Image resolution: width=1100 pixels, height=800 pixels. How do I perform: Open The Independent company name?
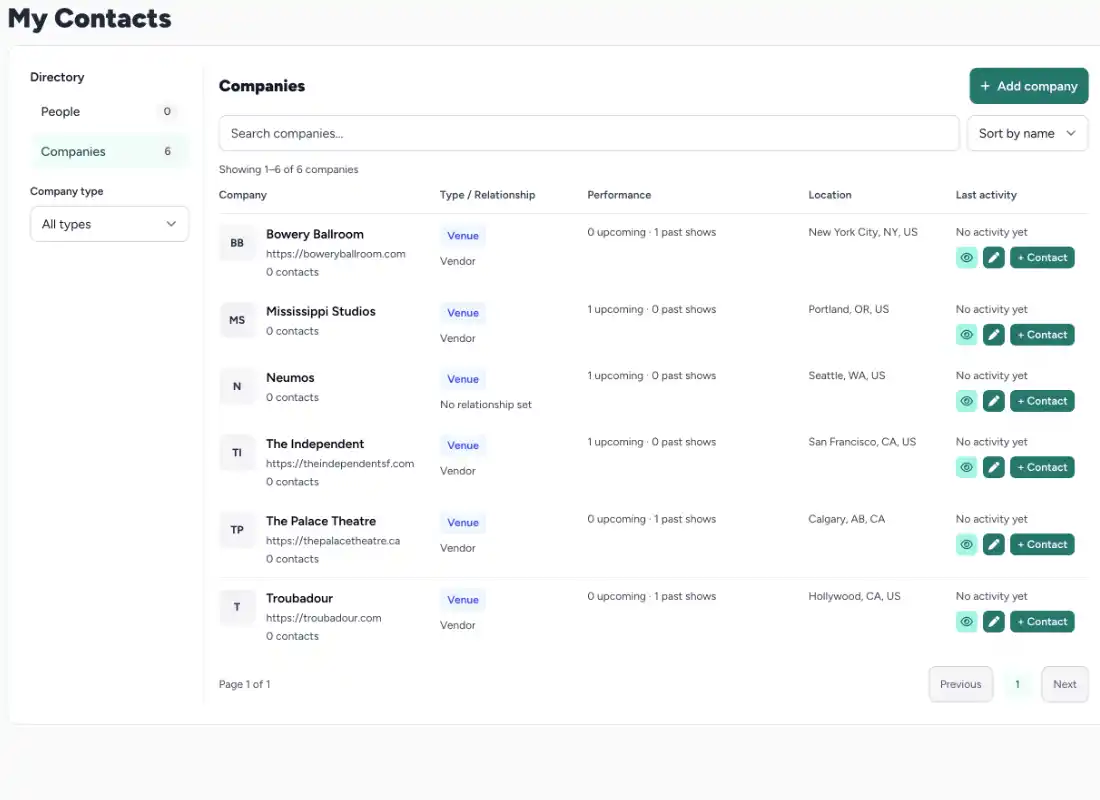pyautogui.click(x=314, y=444)
